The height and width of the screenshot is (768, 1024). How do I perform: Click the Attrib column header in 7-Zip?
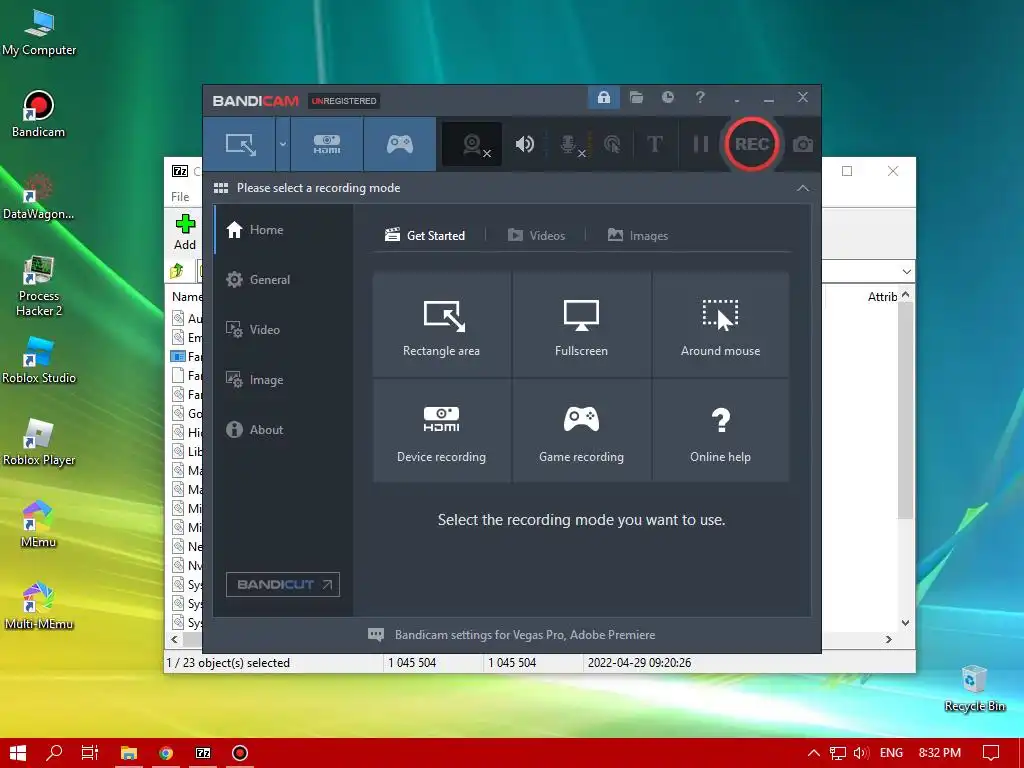(882, 296)
